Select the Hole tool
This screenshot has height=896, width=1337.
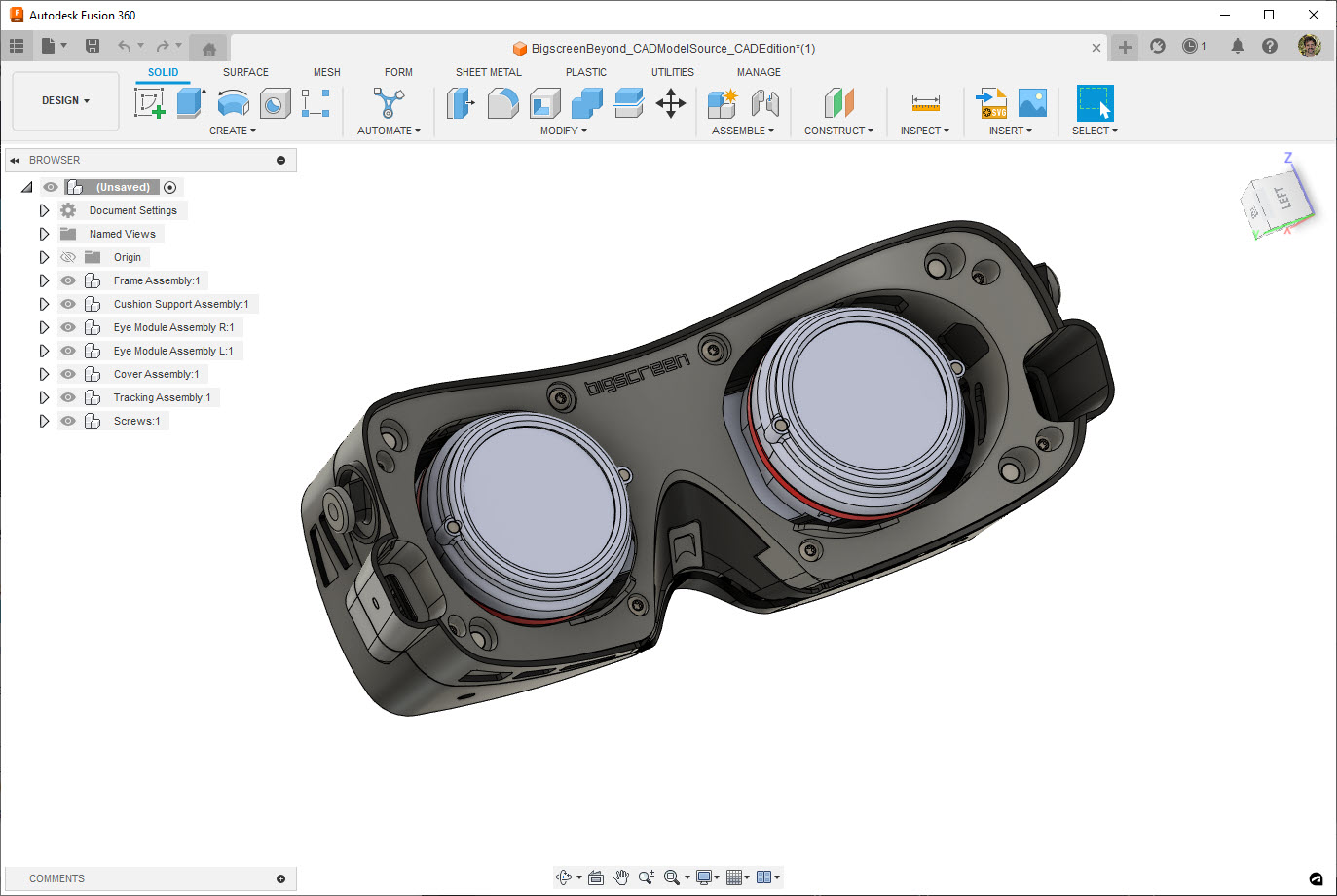(275, 103)
